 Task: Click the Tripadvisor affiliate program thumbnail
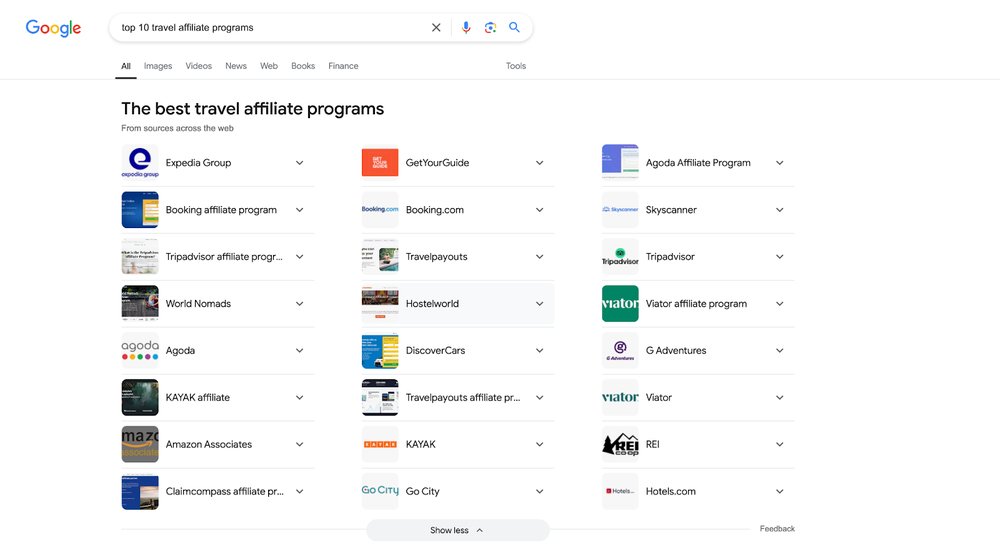click(x=140, y=256)
